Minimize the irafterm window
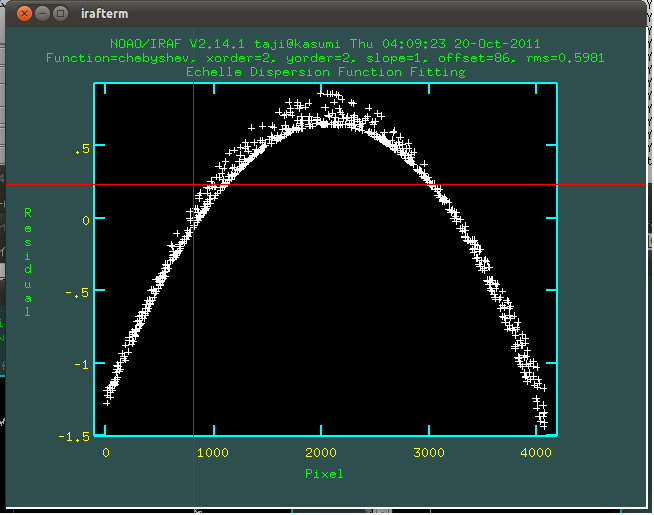 click(42, 14)
